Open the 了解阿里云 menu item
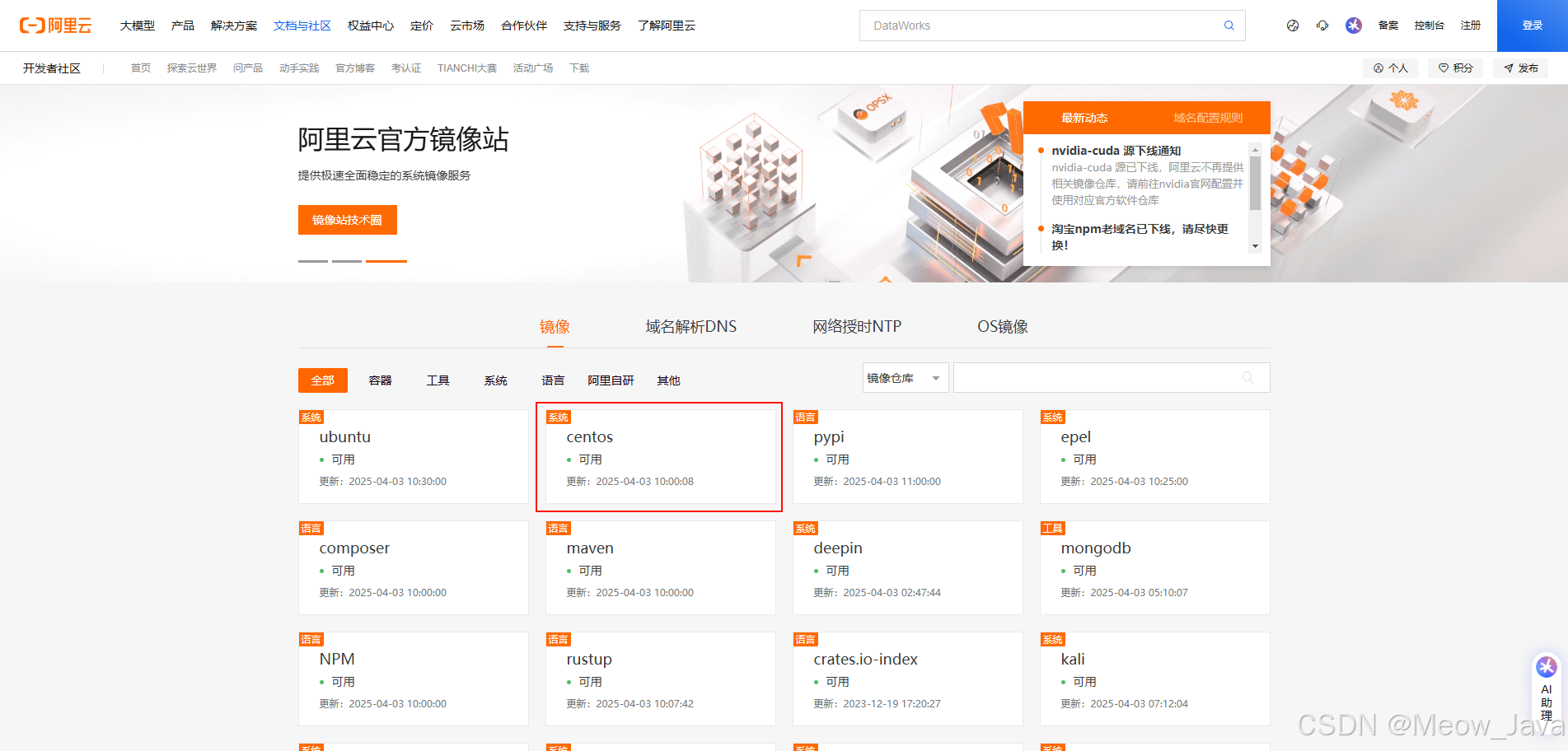 [667, 26]
